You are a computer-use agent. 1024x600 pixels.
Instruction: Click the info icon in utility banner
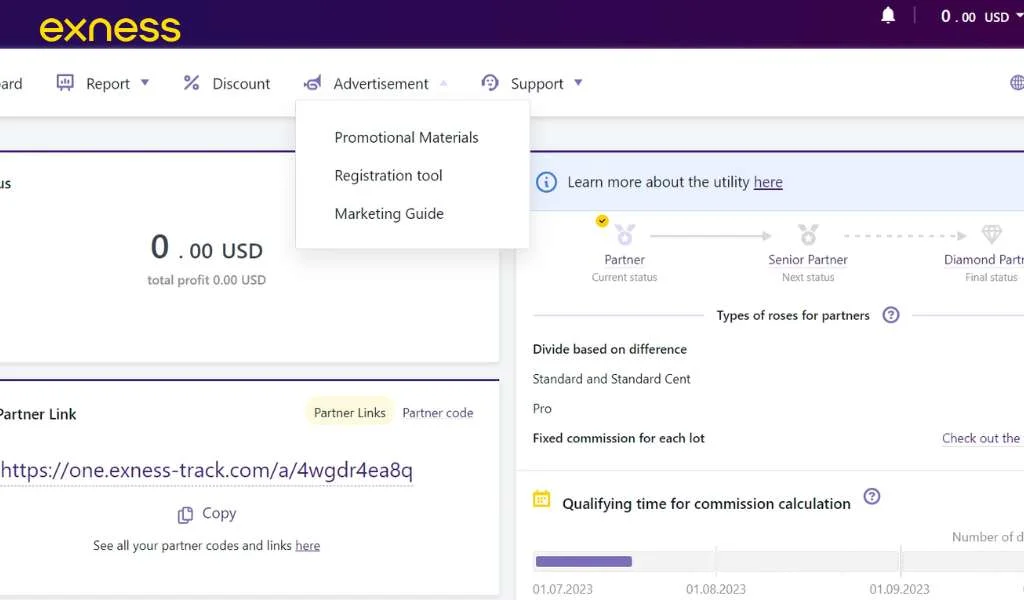(546, 182)
